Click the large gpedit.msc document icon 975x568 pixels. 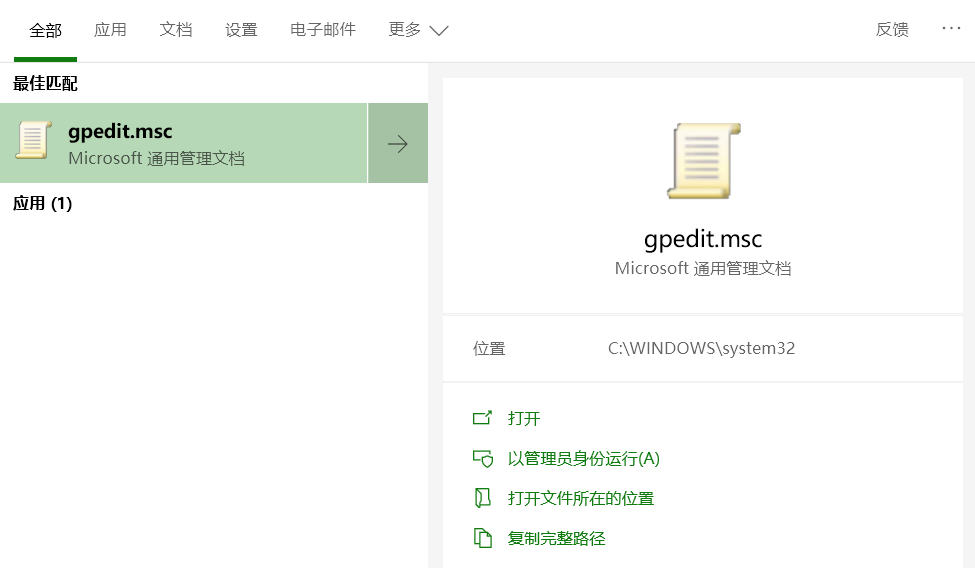point(703,161)
